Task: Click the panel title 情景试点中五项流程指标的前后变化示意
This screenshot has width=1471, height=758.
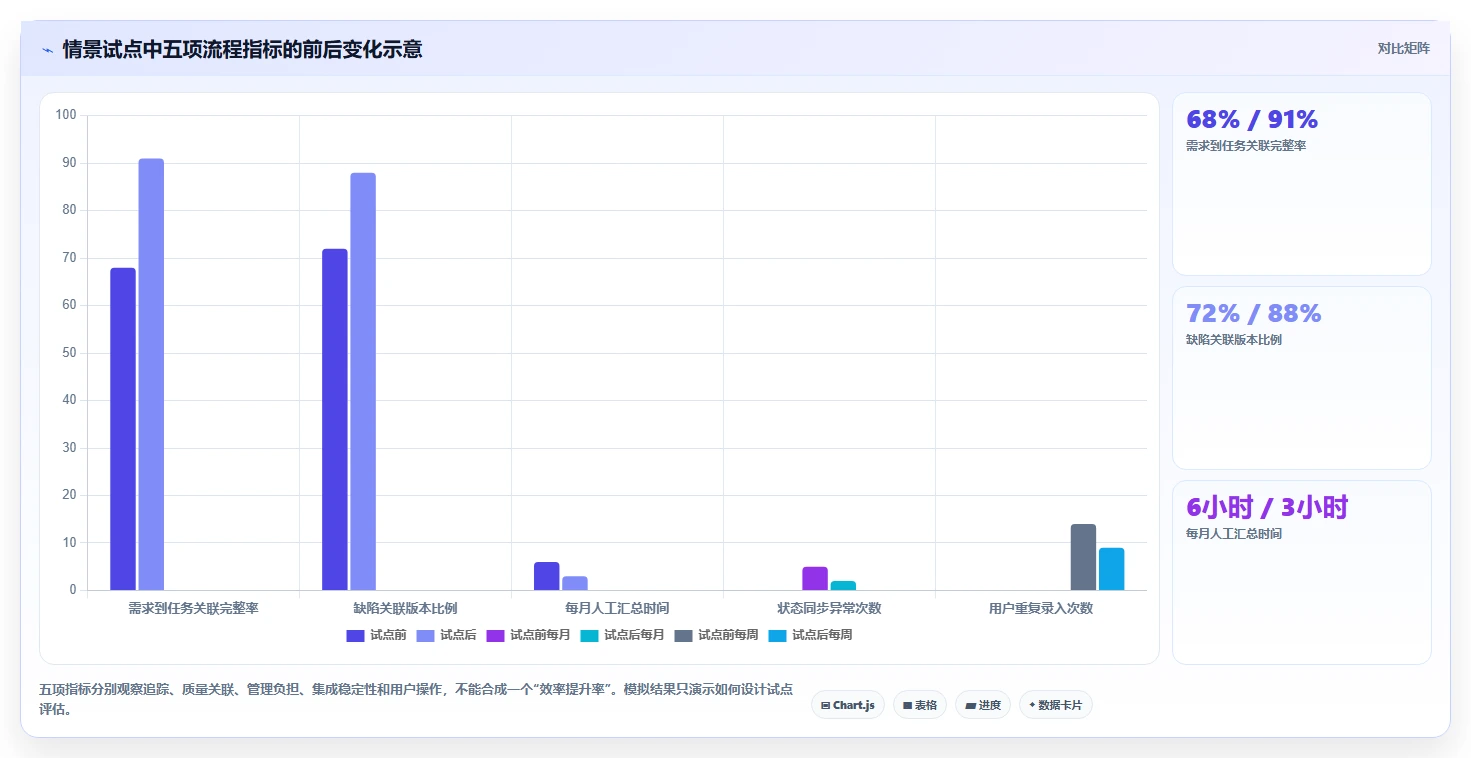Action: click(242, 49)
